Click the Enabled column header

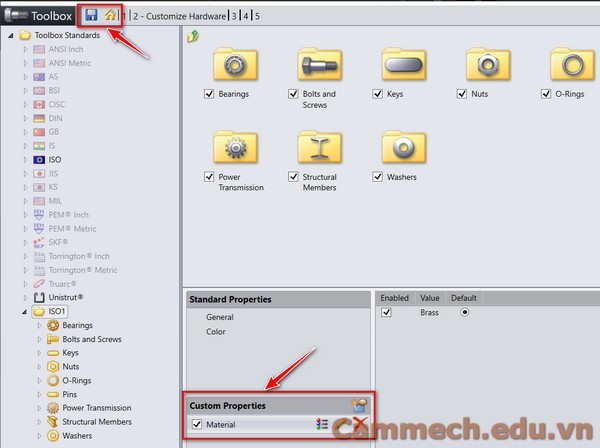pos(395,298)
